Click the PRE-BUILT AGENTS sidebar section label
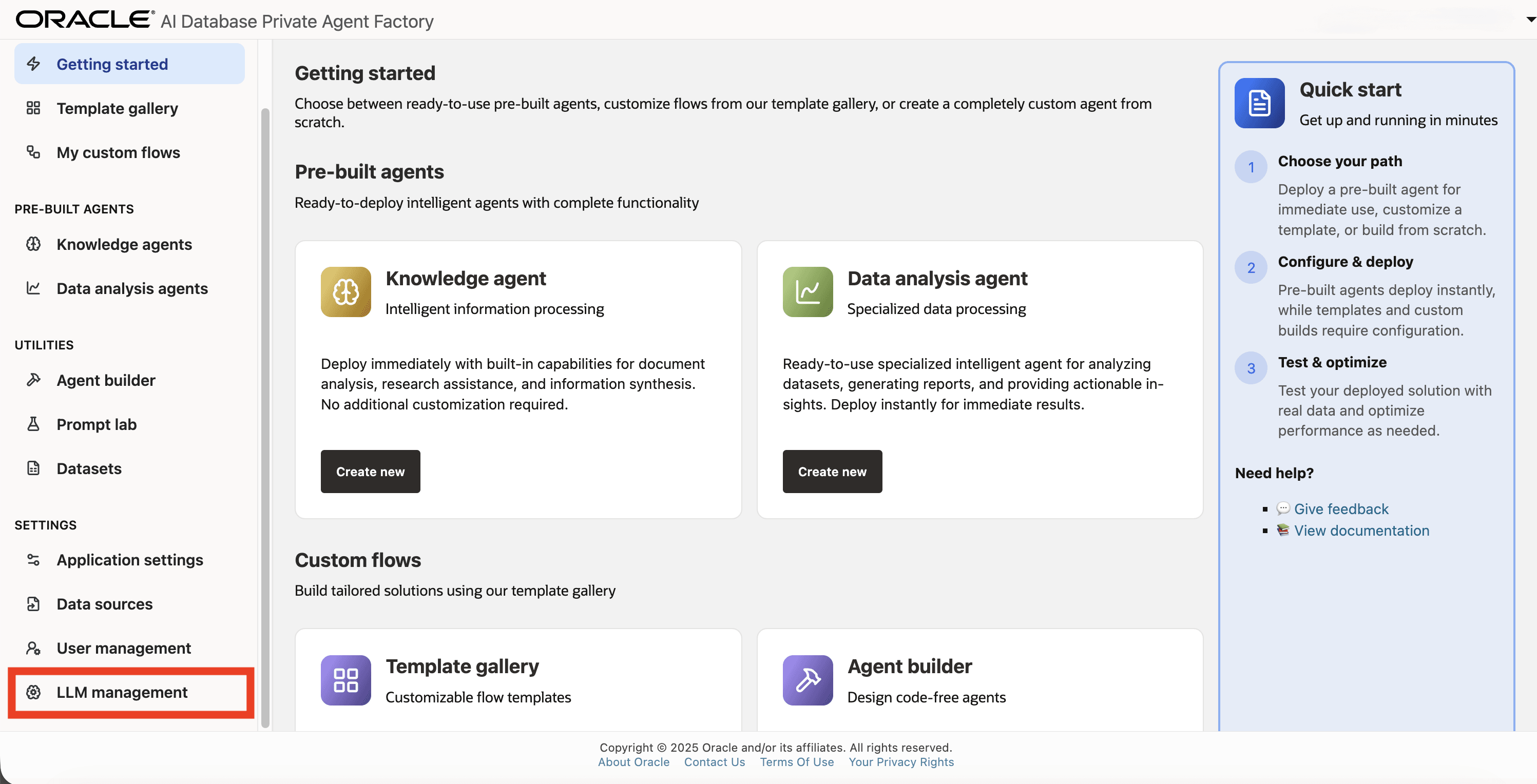Image resolution: width=1537 pixels, height=784 pixels. [74, 209]
